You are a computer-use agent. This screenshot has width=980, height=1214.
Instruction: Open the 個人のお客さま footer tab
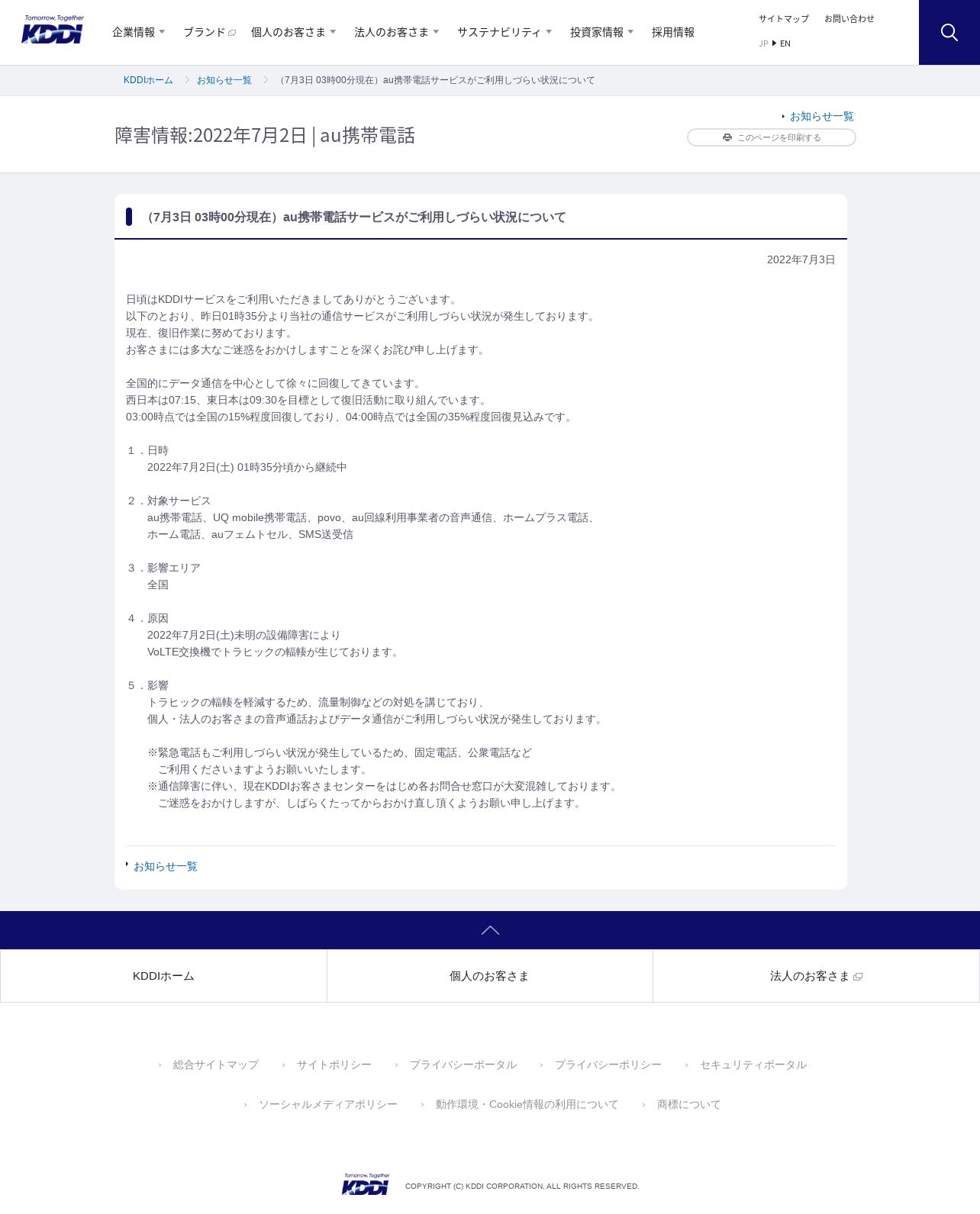click(x=489, y=976)
